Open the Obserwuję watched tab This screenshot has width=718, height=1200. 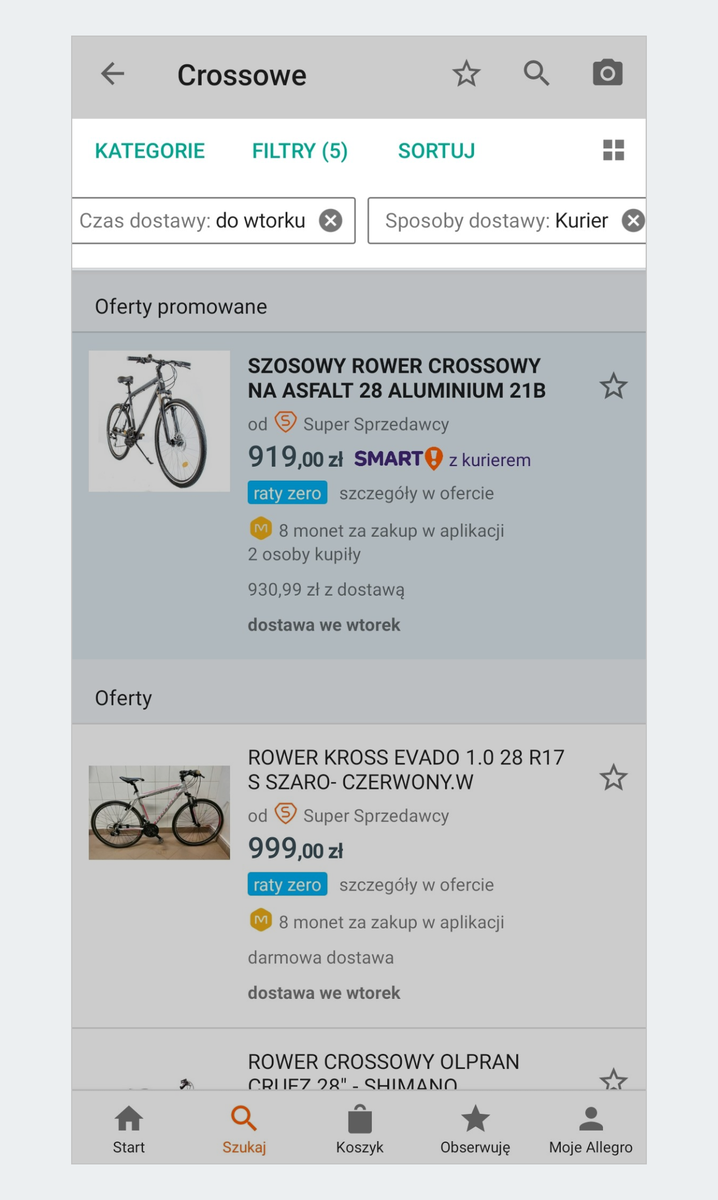coord(475,1128)
